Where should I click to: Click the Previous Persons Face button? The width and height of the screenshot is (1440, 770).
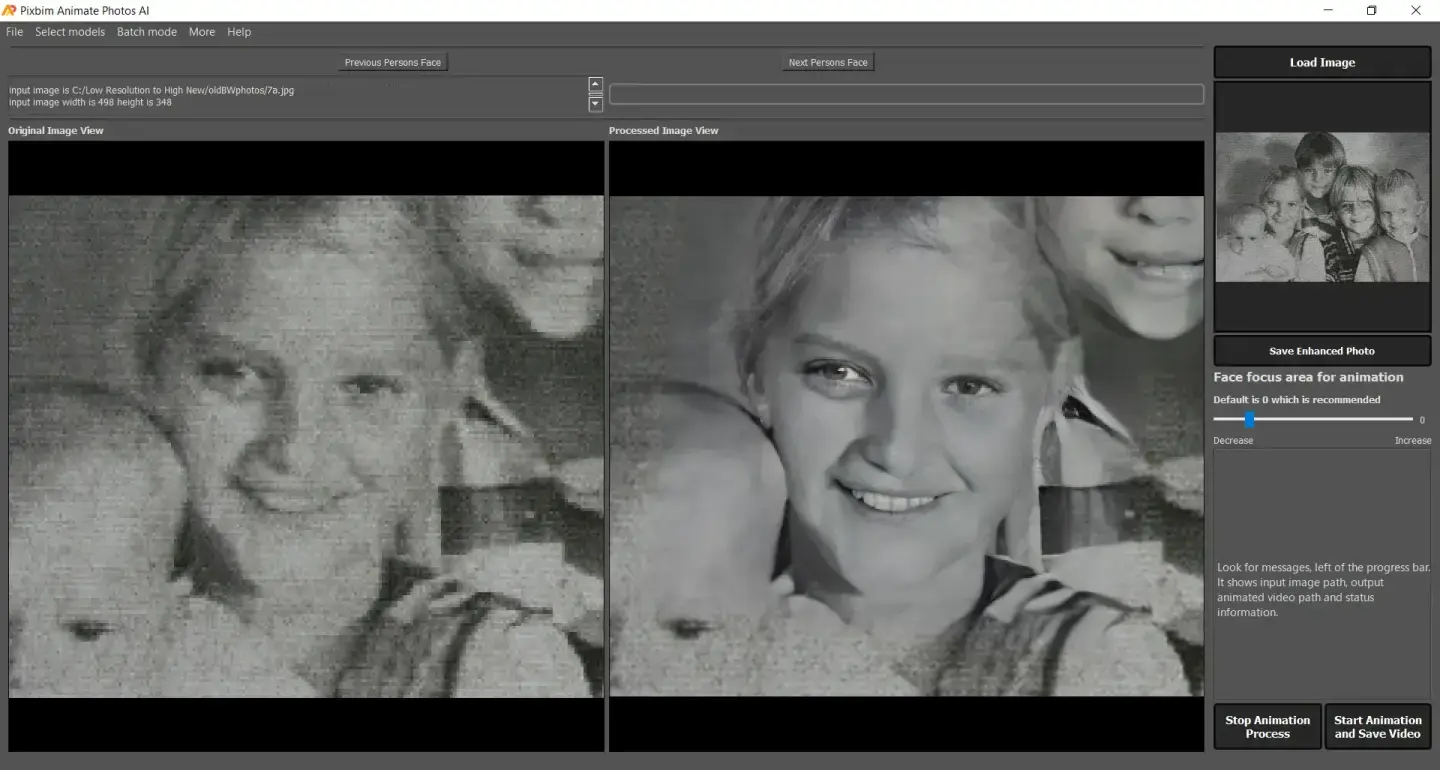coord(392,61)
